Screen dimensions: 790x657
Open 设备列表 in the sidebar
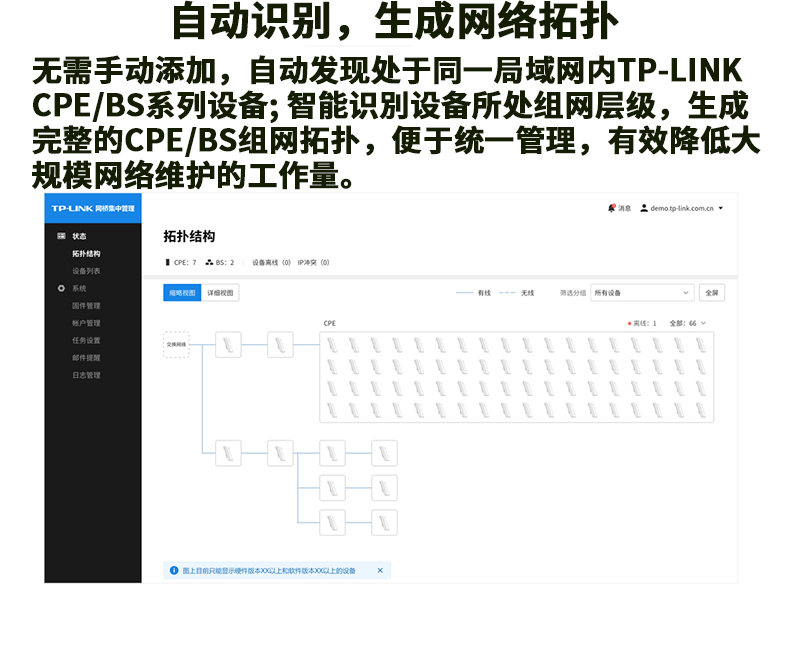coord(86,271)
